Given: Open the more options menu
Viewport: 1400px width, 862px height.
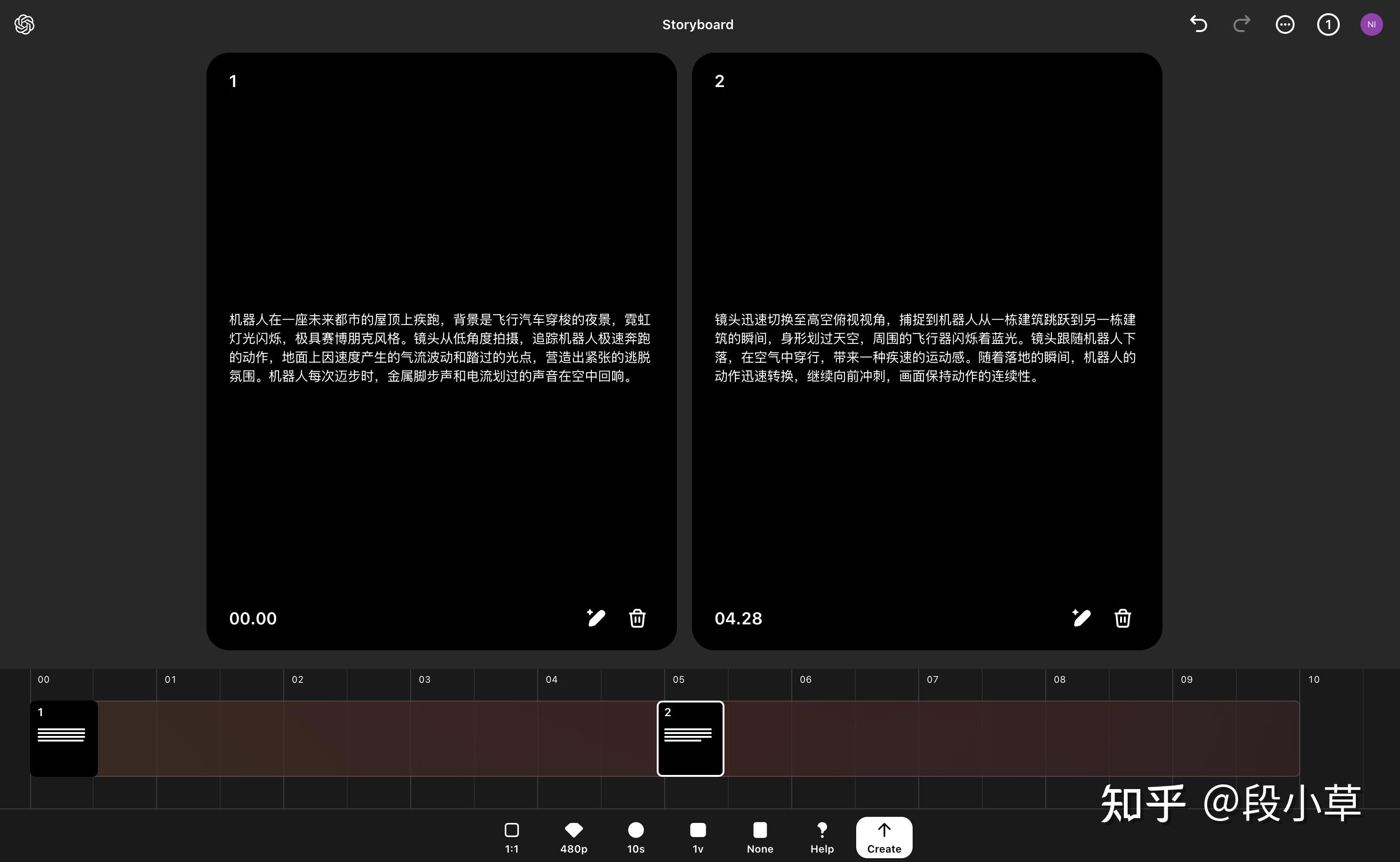Looking at the screenshot, I should click(1285, 24).
